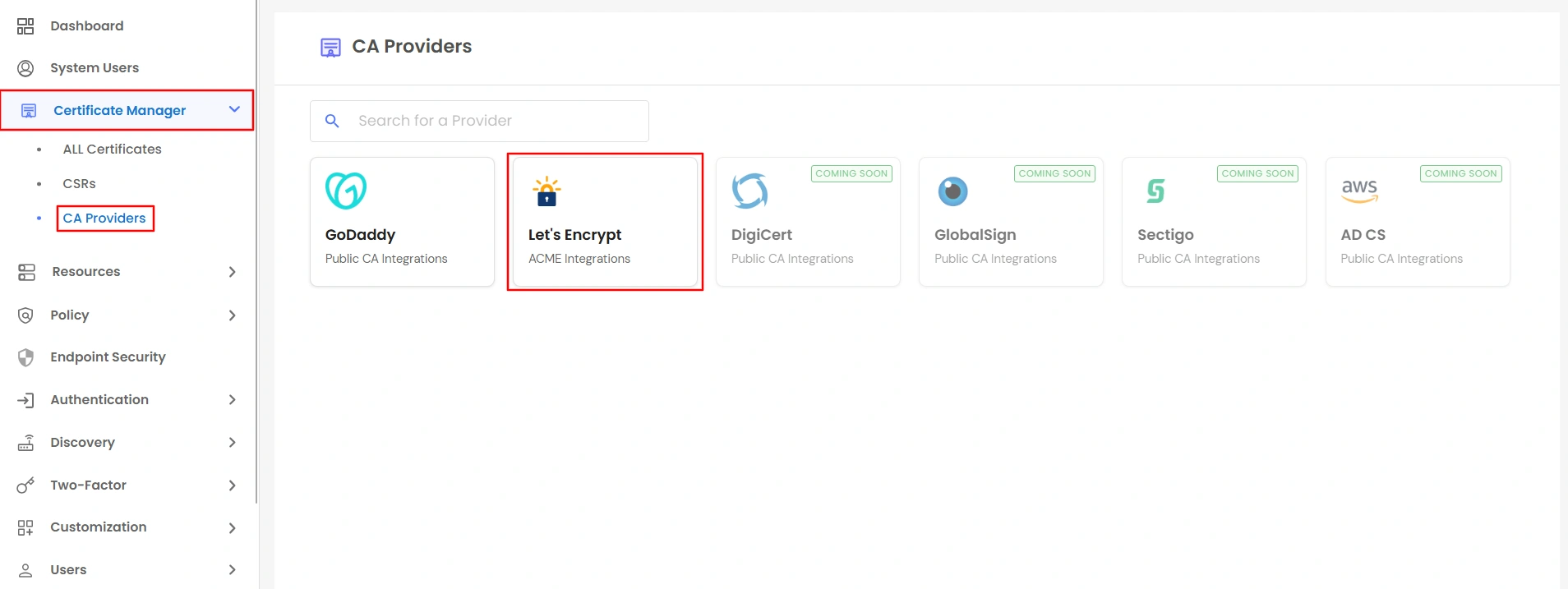Image resolution: width=1568 pixels, height=589 pixels.
Task: Click the GoDaddy logo
Action: pyautogui.click(x=346, y=191)
